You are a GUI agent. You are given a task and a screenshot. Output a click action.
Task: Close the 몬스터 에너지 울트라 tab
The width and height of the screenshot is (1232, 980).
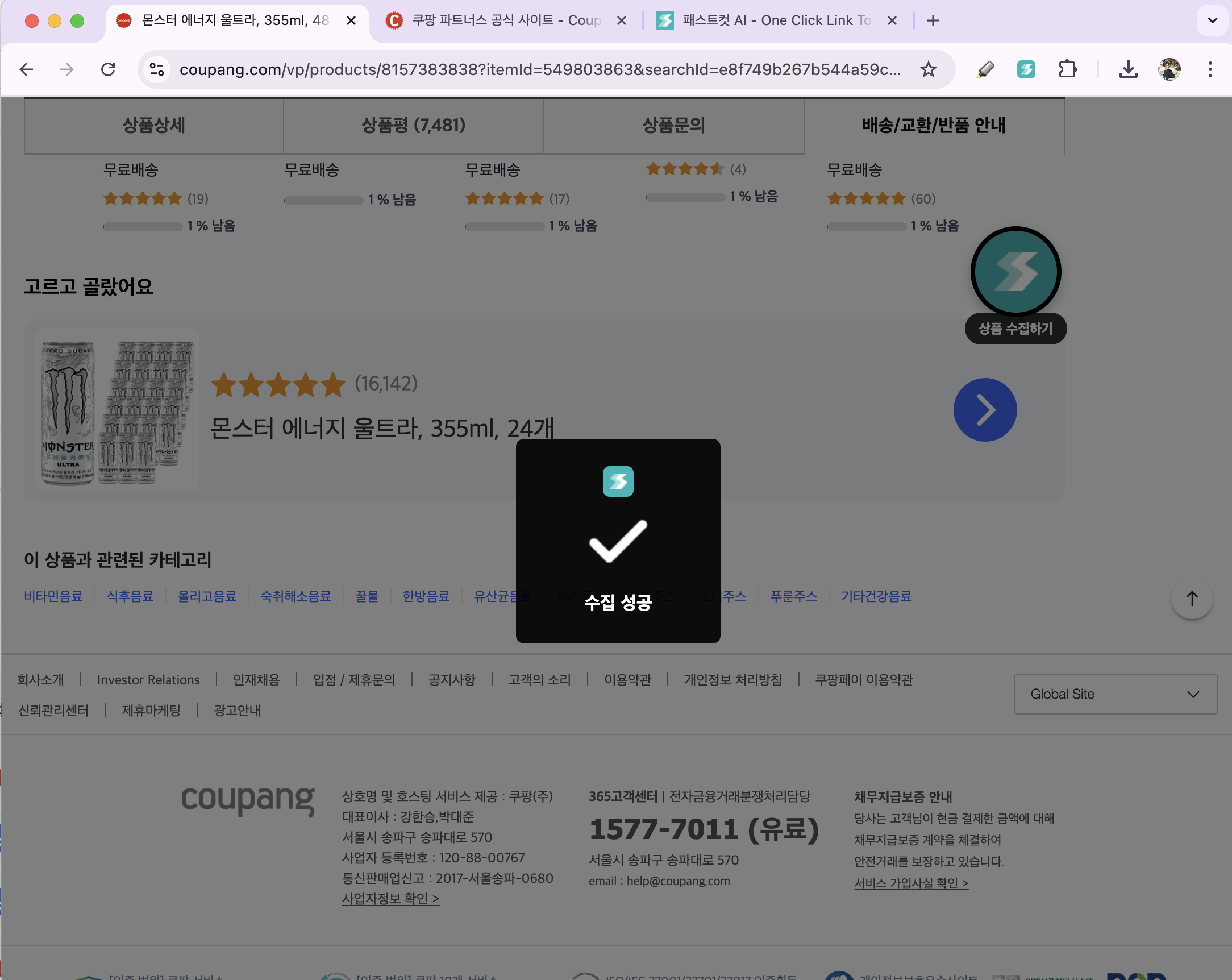pyautogui.click(x=351, y=20)
